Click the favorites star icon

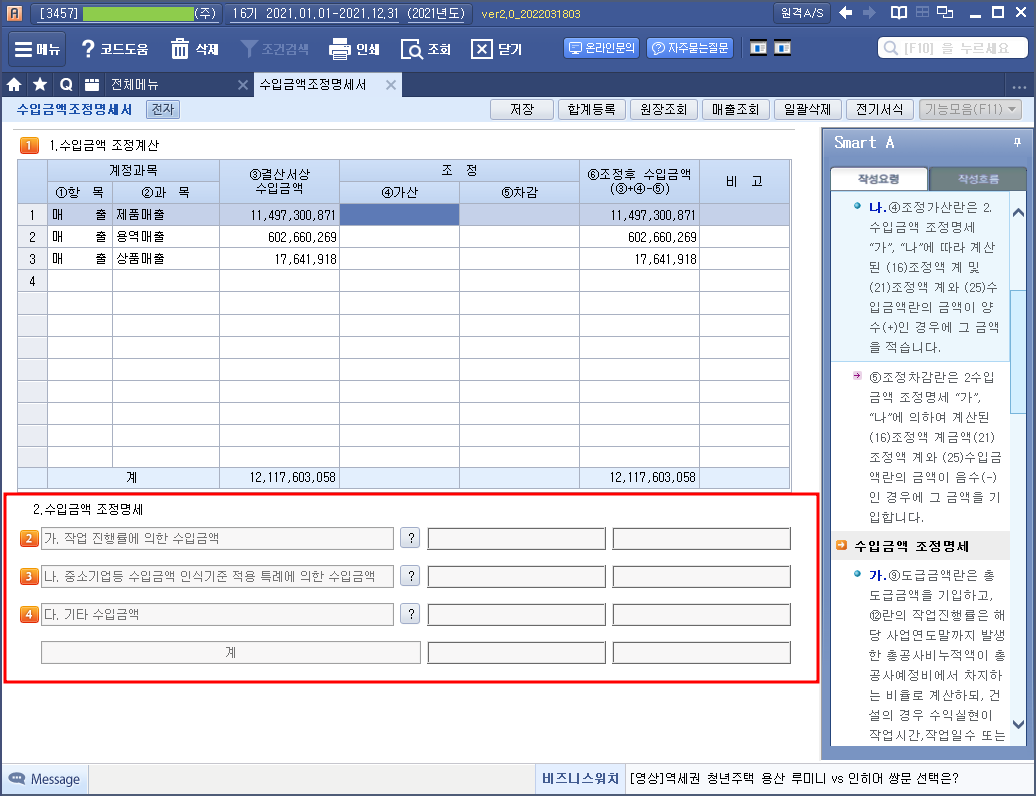40,85
